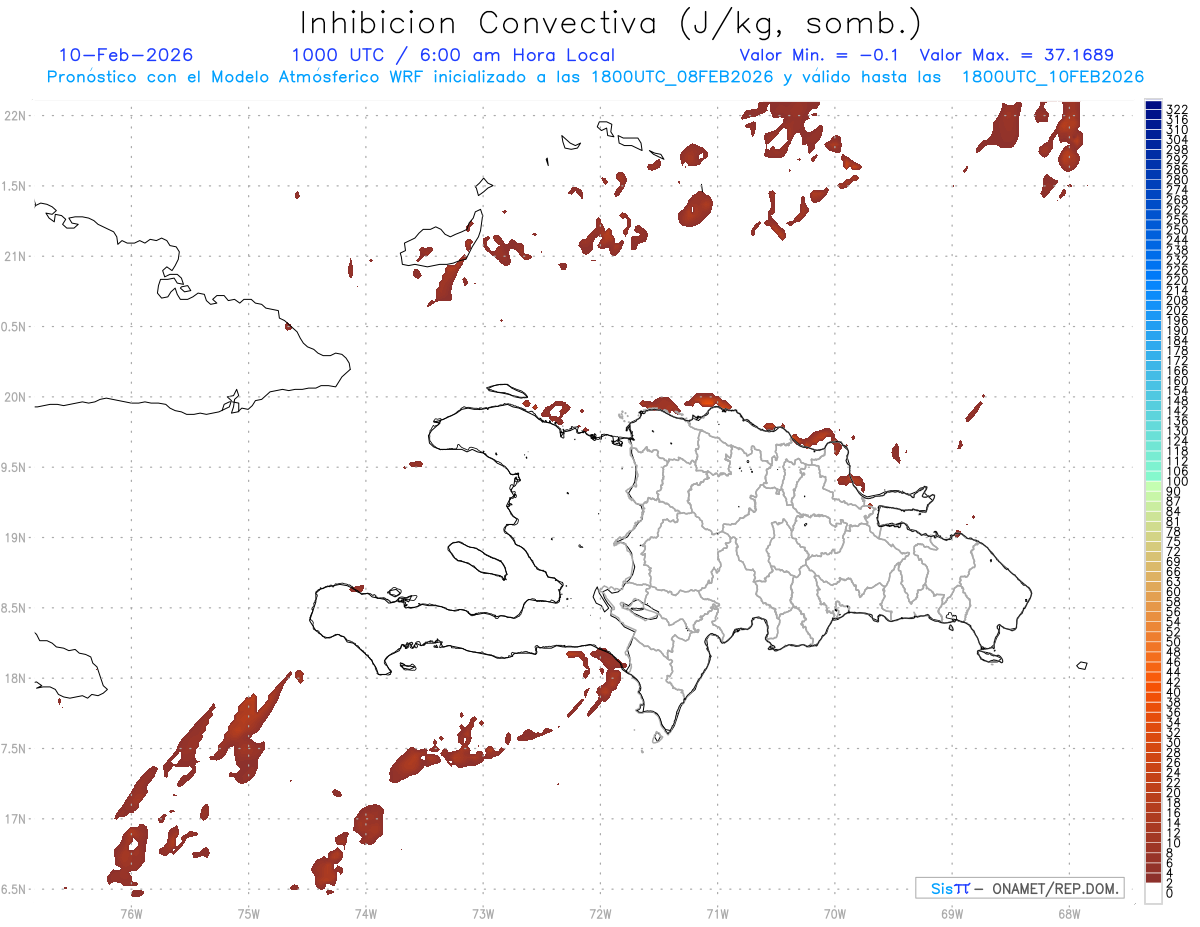Click the "20" value on the color scale
Image resolution: width=1200 pixels, height=927 pixels.
(1173, 793)
